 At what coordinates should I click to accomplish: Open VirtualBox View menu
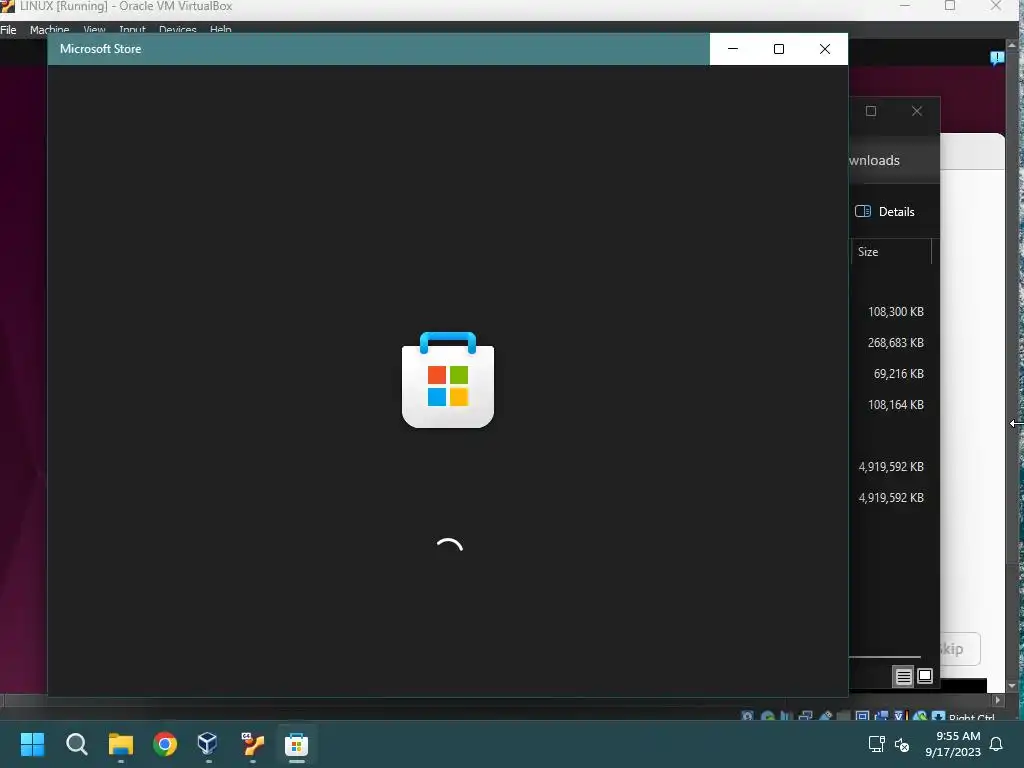[94, 29]
